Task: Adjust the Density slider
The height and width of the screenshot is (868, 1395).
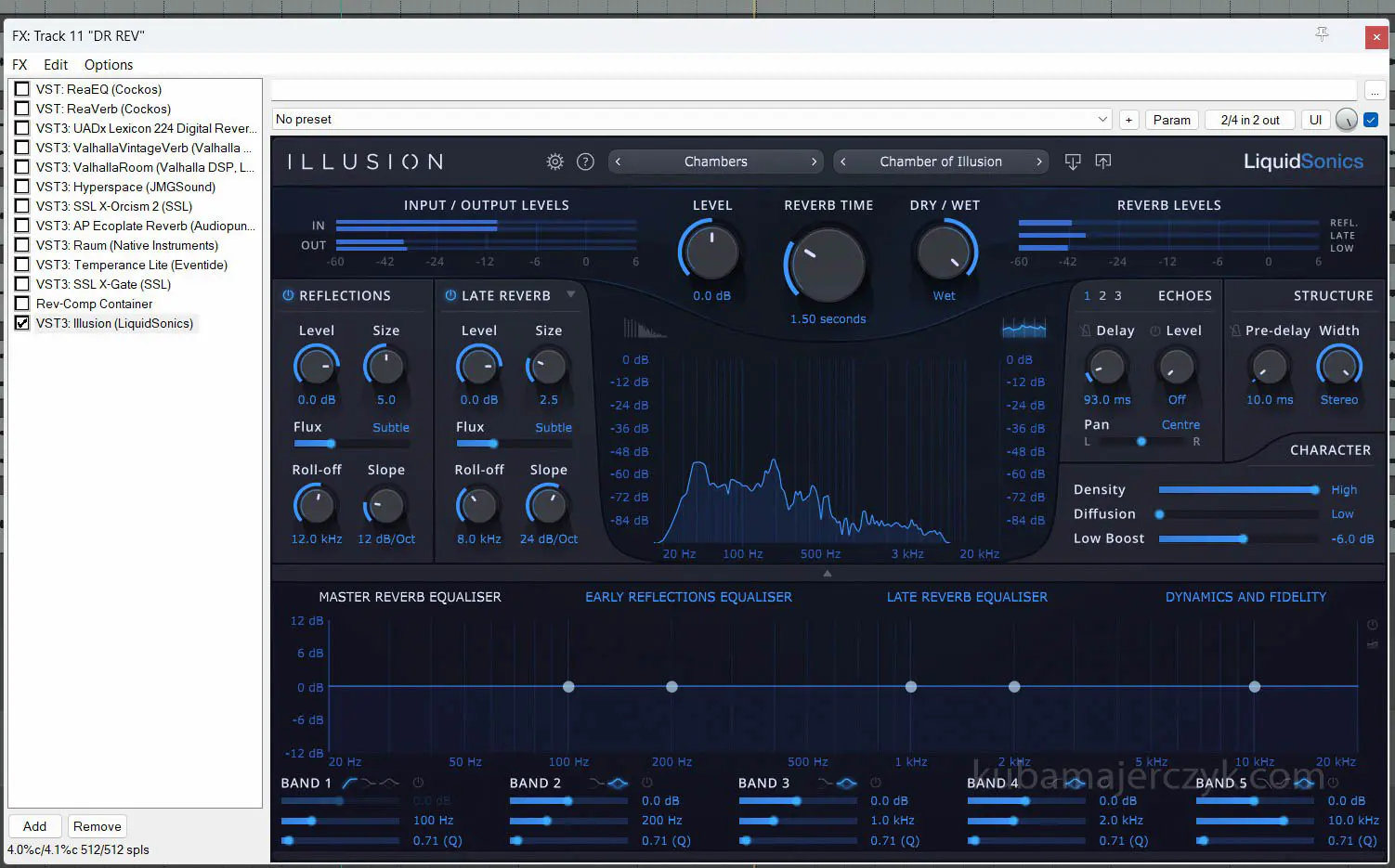Action: (x=1238, y=489)
